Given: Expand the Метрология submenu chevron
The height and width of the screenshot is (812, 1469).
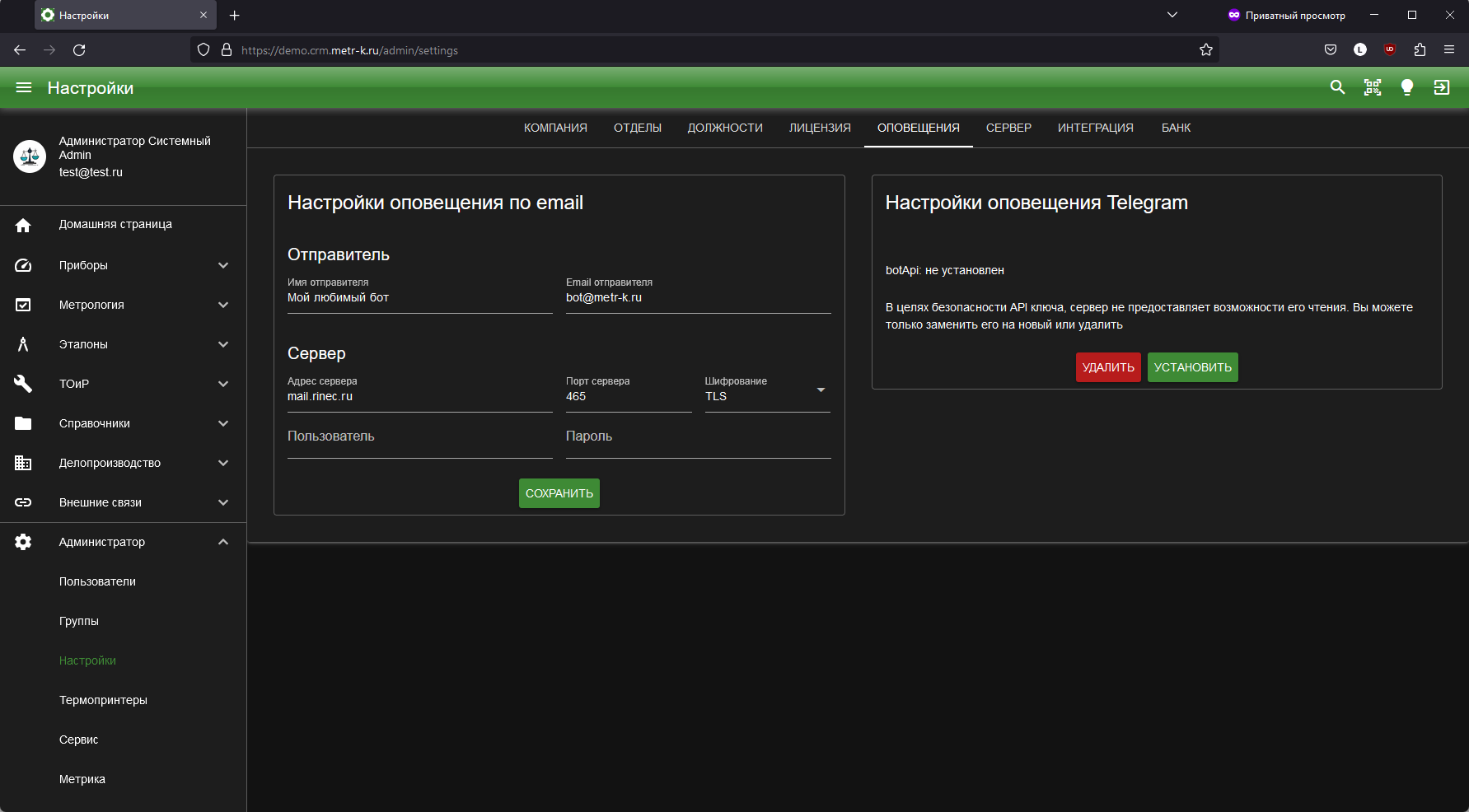Looking at the screenshot, I should [223, 305].
